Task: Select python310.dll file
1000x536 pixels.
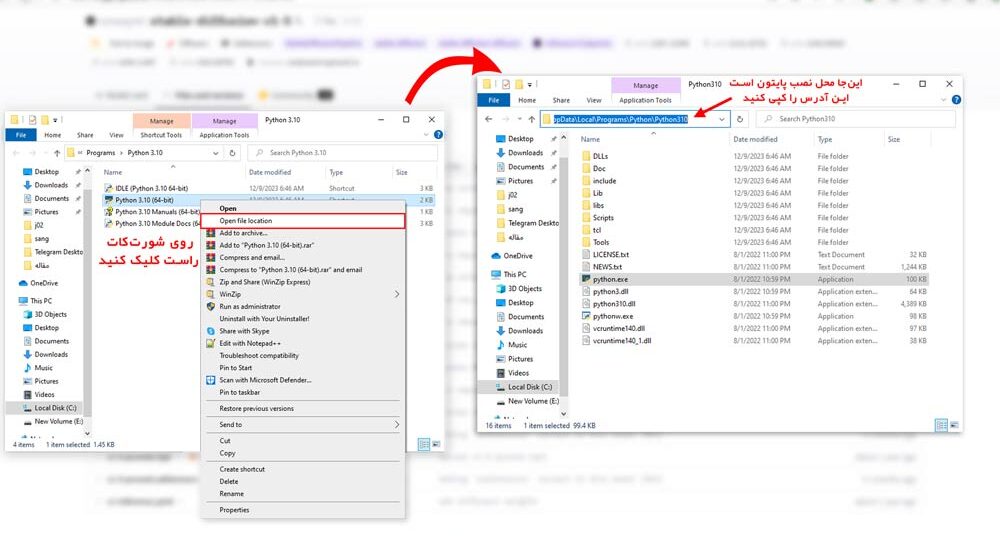Action: click(614, 304)
